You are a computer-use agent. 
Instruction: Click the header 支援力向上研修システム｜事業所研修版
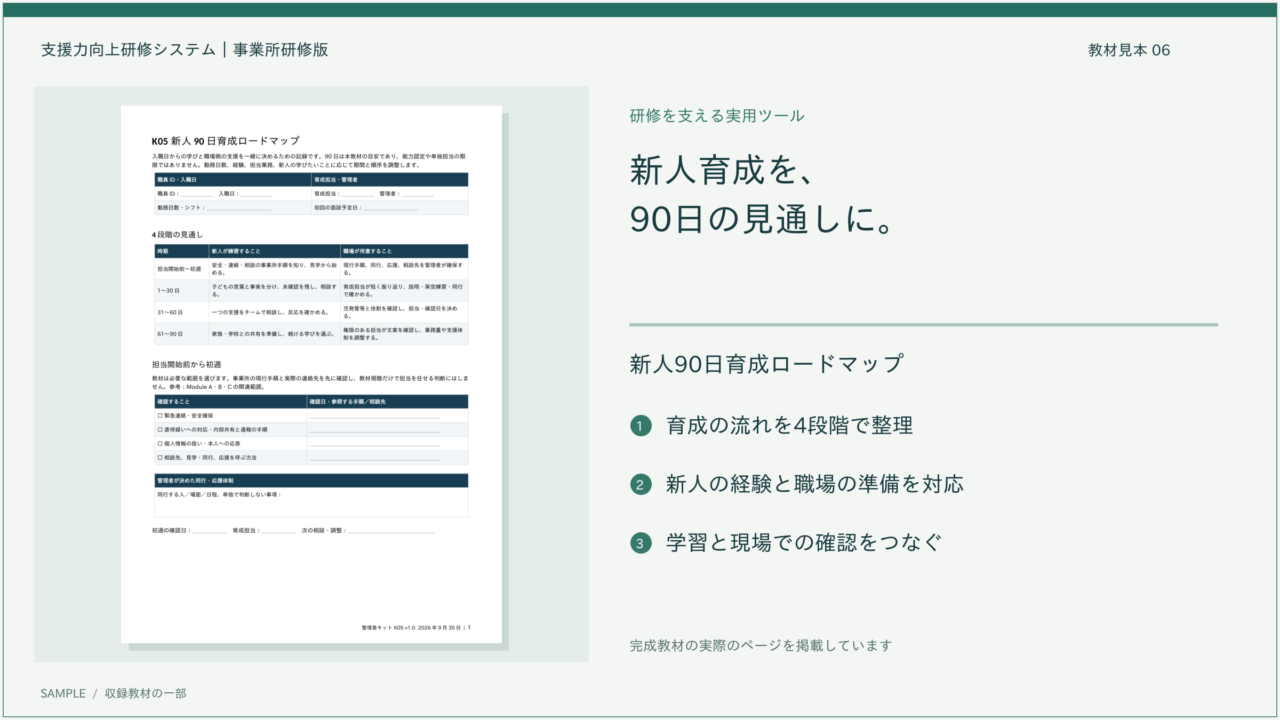tap(185, 50)
